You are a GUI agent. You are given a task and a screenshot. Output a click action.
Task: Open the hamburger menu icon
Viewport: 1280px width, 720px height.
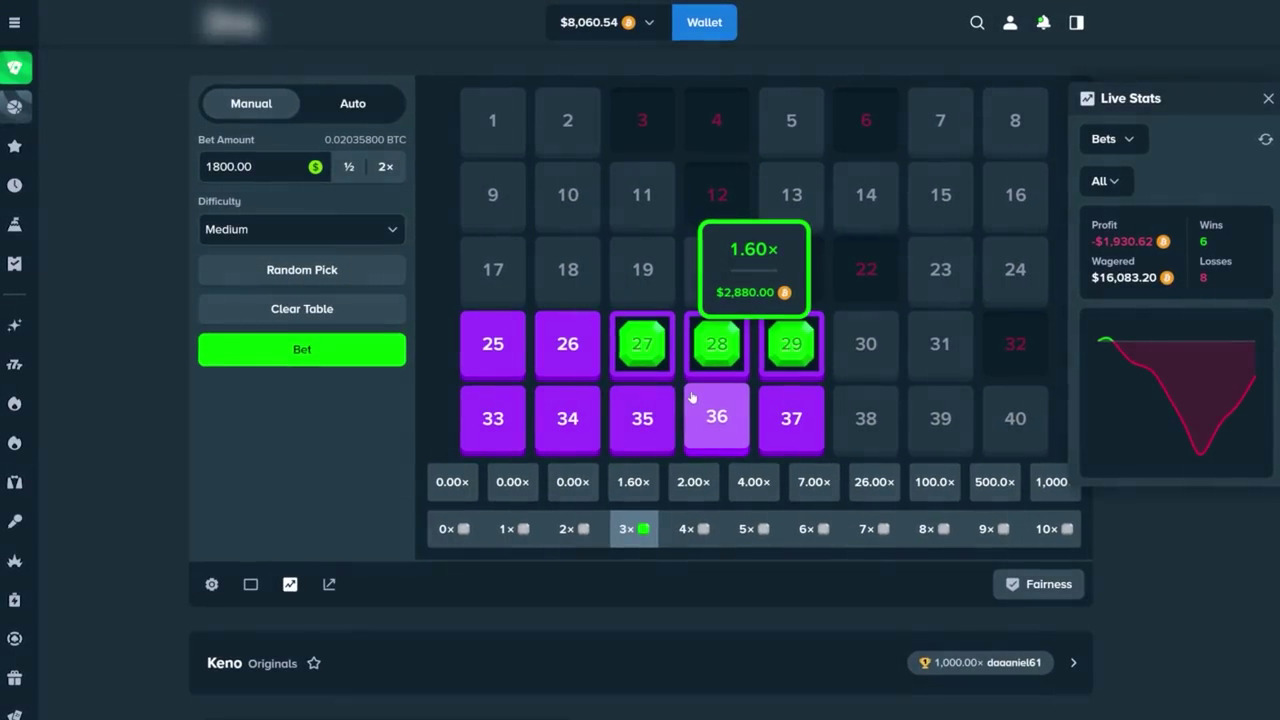(14, 22)
